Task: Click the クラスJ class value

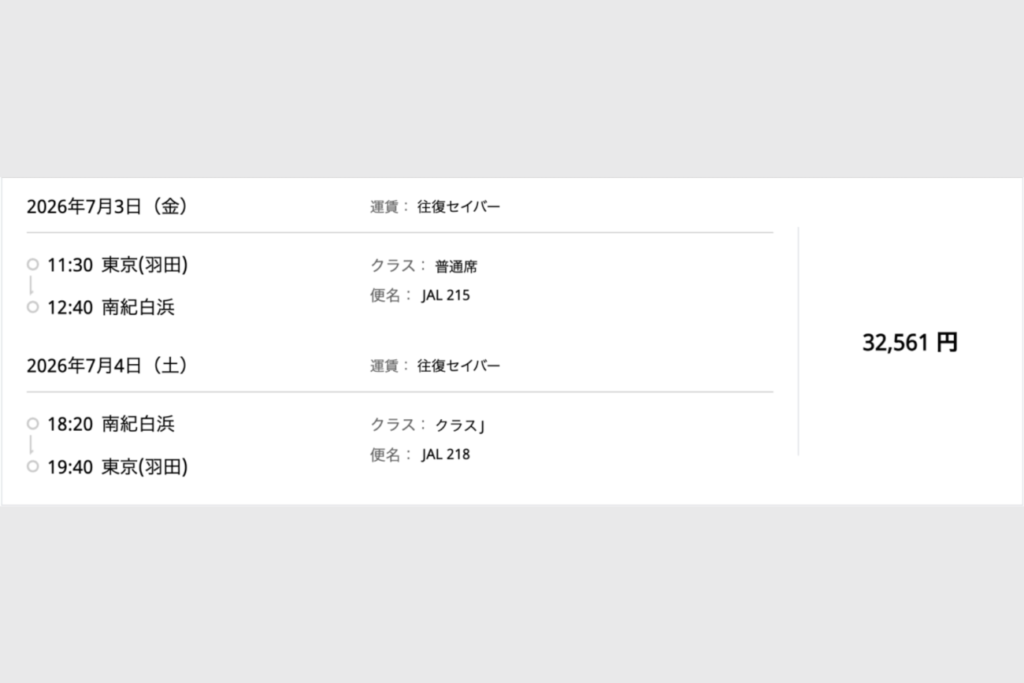Action: pos(460,426)
